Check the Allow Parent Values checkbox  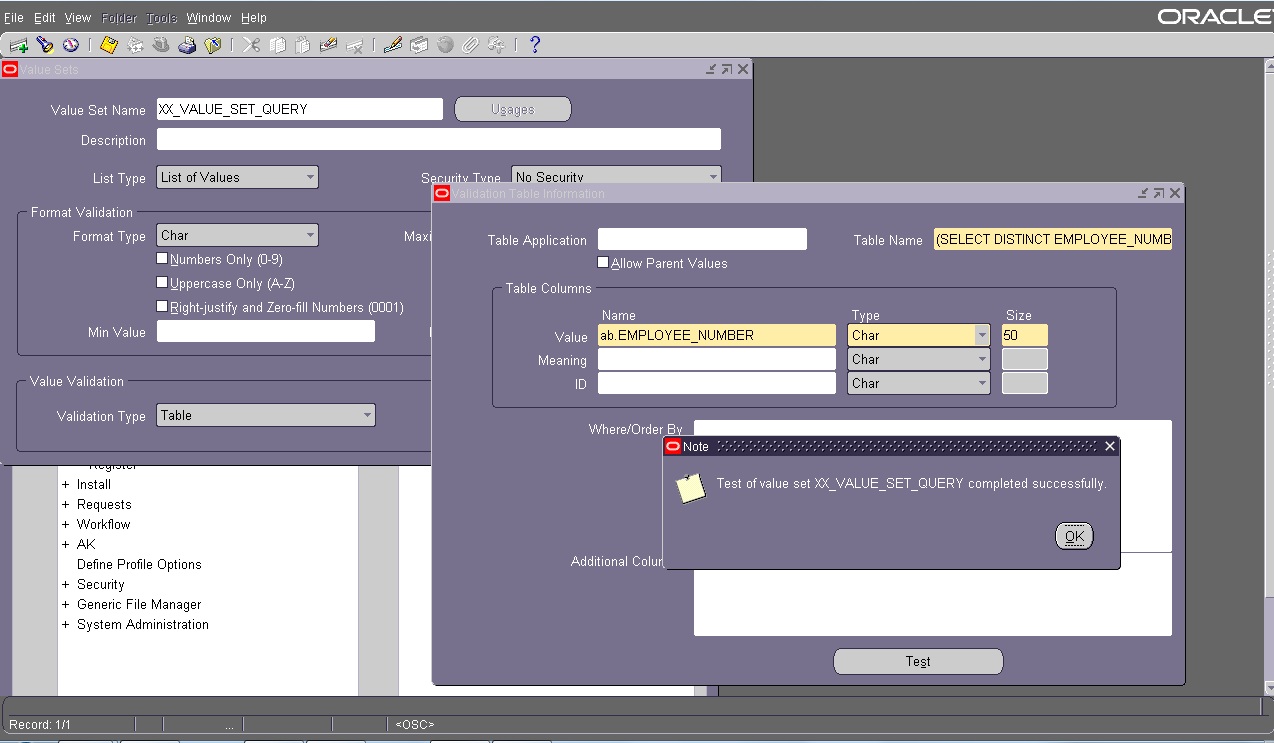[601, 263]
